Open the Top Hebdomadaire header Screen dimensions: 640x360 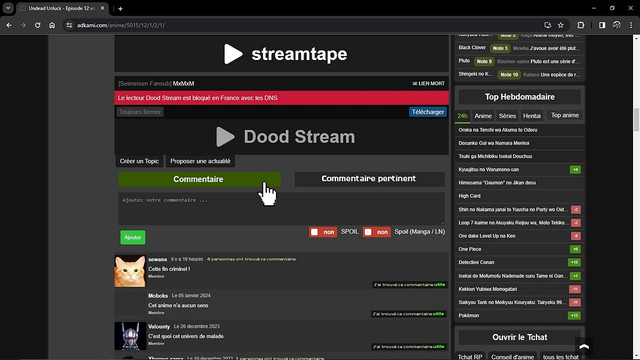pos(520,97)
